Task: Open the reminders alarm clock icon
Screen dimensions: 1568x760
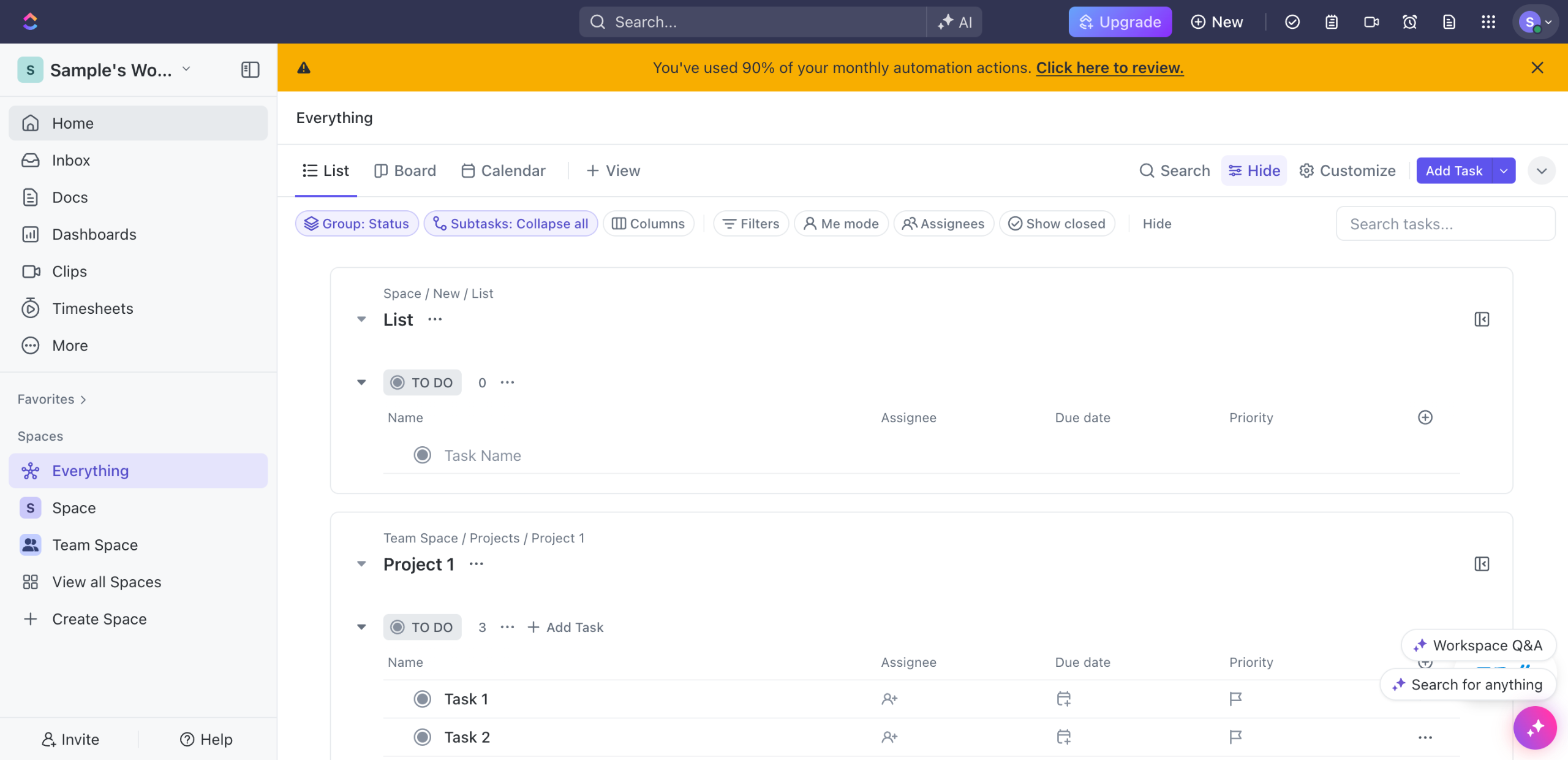Action: pyautogui.click(x=1410, y=22)
